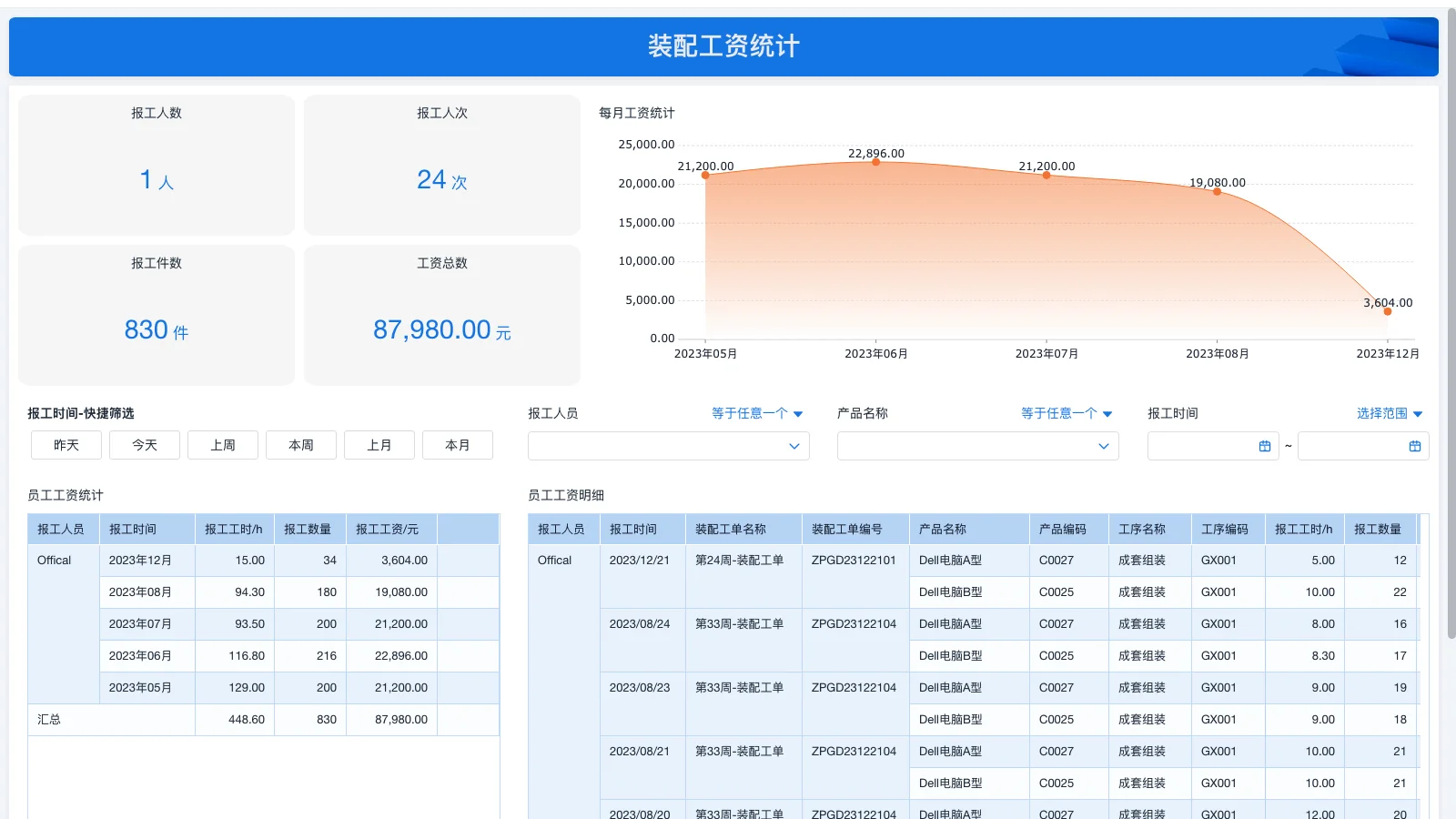Image resolution: width=1456 pixels, height=819 pixels.
Task: Select the 上周 time filter
Action: coord(222,445)
